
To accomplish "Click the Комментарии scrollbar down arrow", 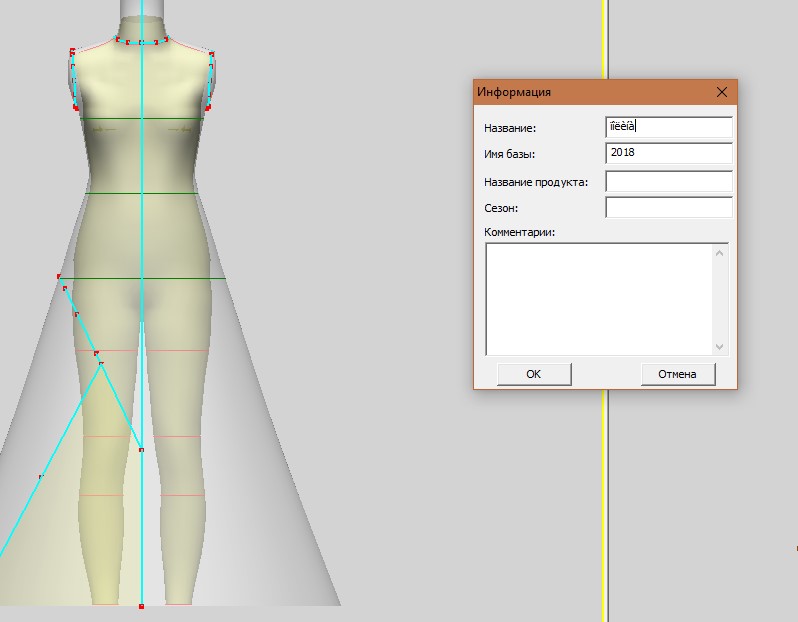I will 719,346.
